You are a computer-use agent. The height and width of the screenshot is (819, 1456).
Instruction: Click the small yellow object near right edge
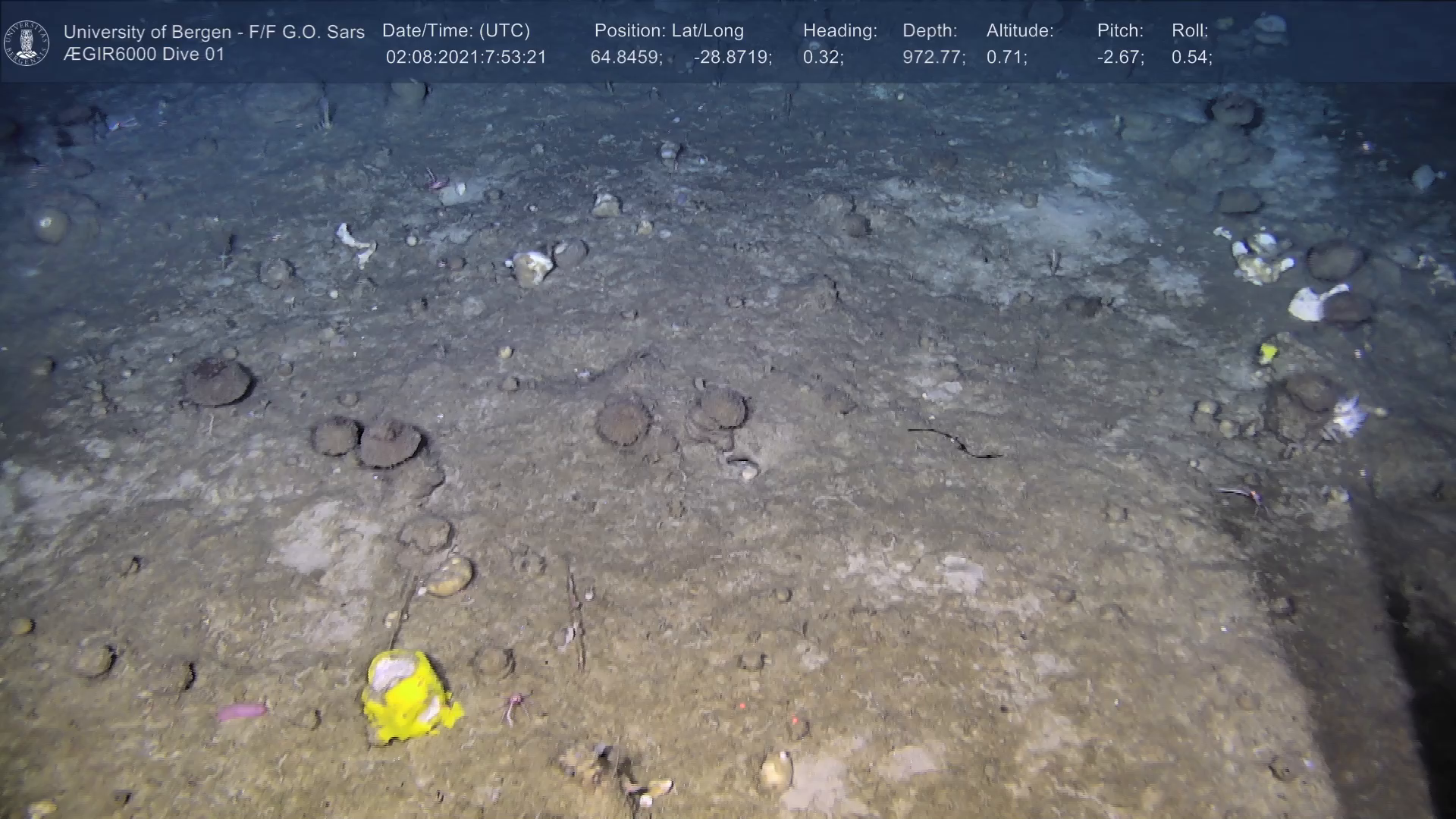[x=1268, y=352]
